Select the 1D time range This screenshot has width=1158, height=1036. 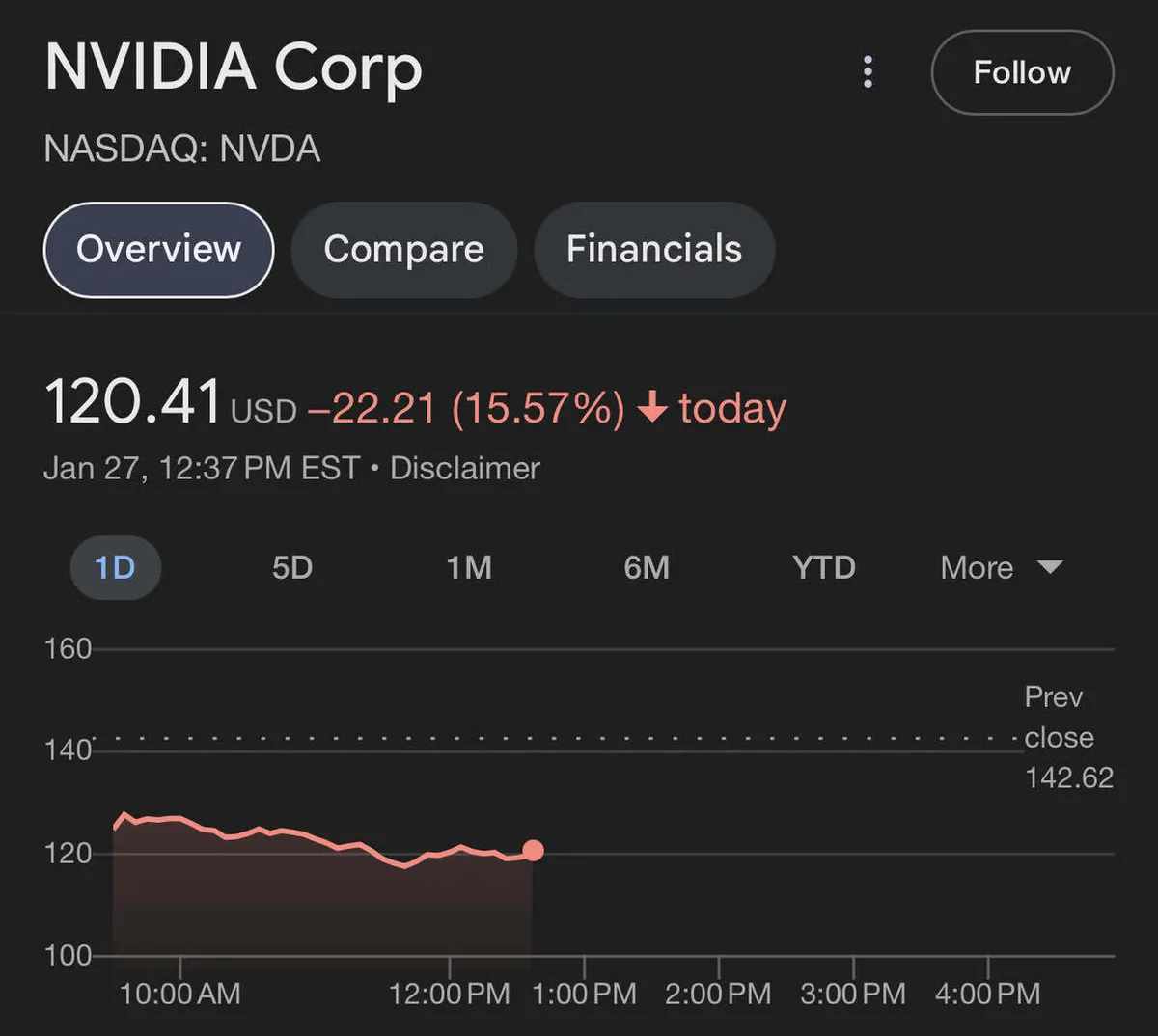(115, 567)
